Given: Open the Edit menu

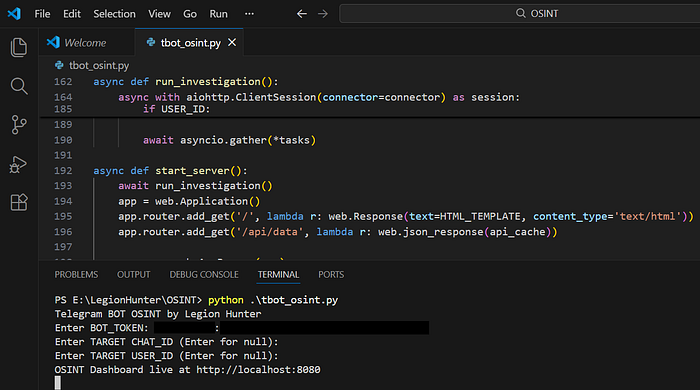Looking at the screenshot, I should (72, 14).
